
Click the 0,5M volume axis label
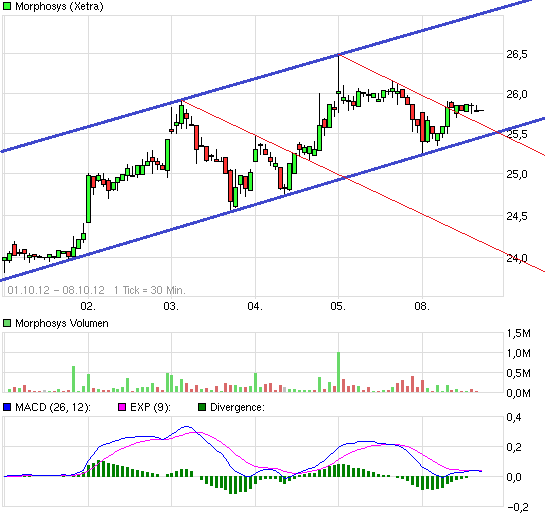(518, 373)
